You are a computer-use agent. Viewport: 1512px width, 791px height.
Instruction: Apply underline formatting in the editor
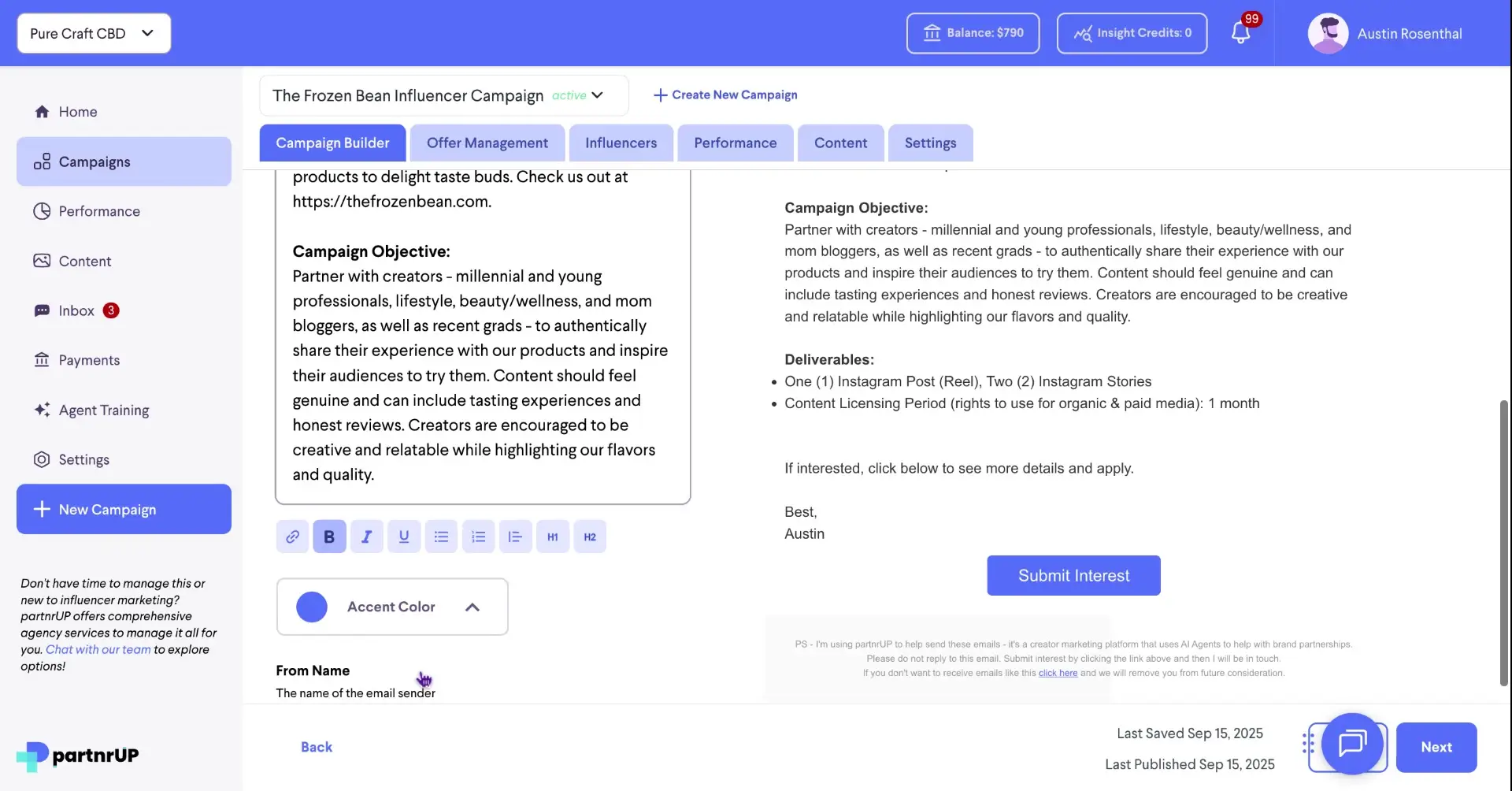point(404,536)
